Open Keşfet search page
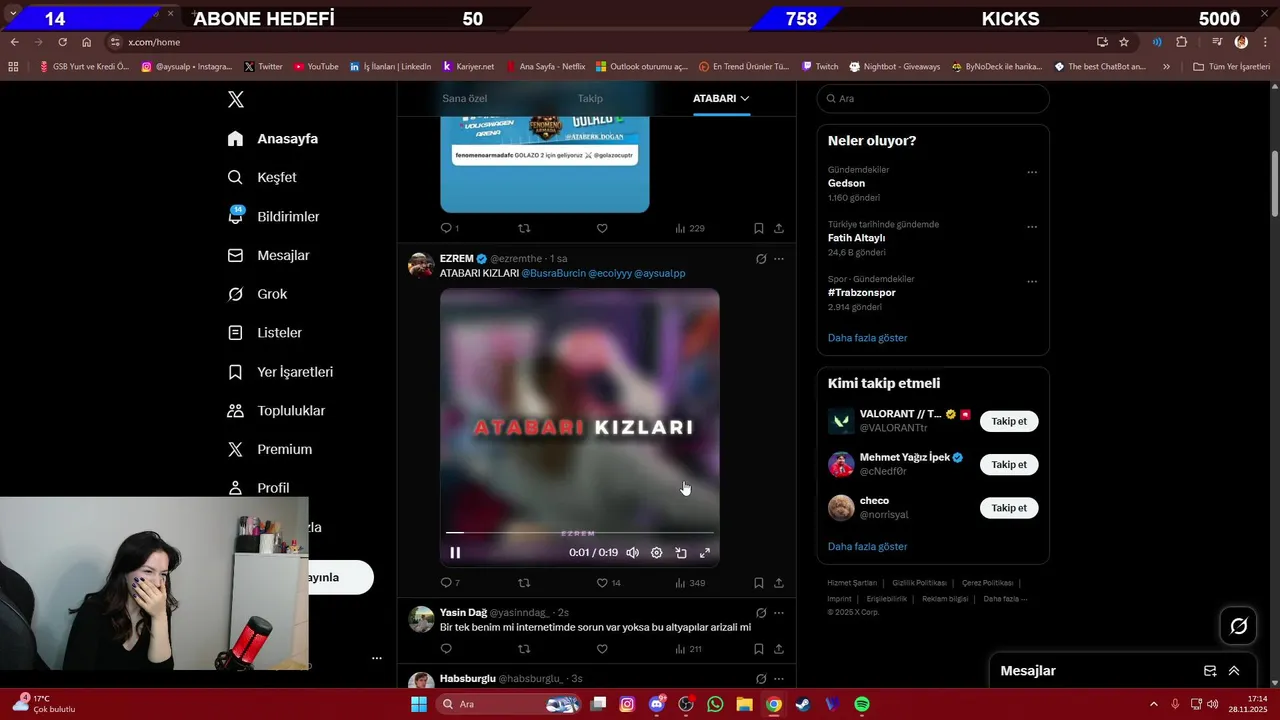The width and height of the screenshot is (1280, 720). click(262, 177)
